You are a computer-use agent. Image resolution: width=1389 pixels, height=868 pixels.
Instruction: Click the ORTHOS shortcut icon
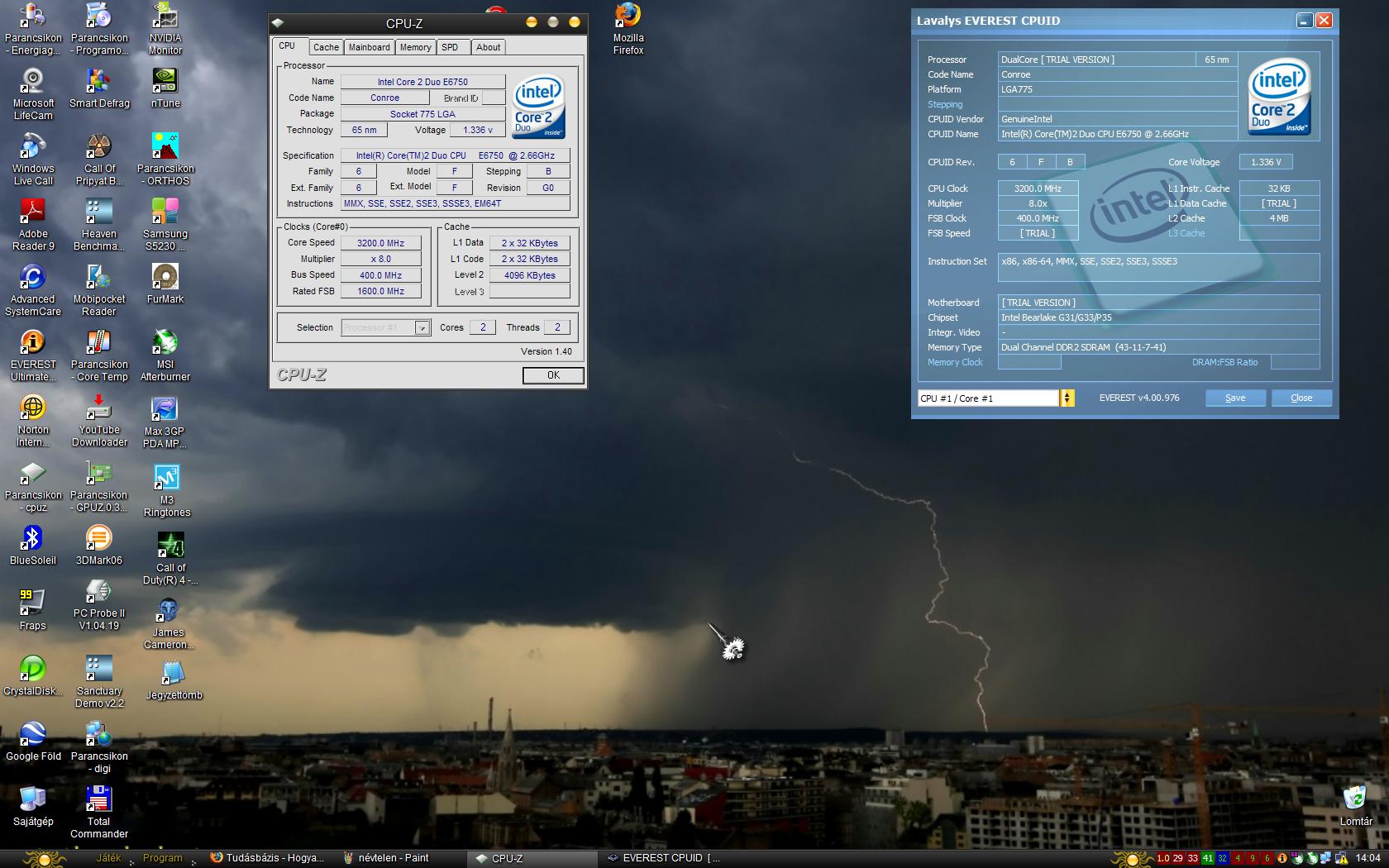(165, 160)
